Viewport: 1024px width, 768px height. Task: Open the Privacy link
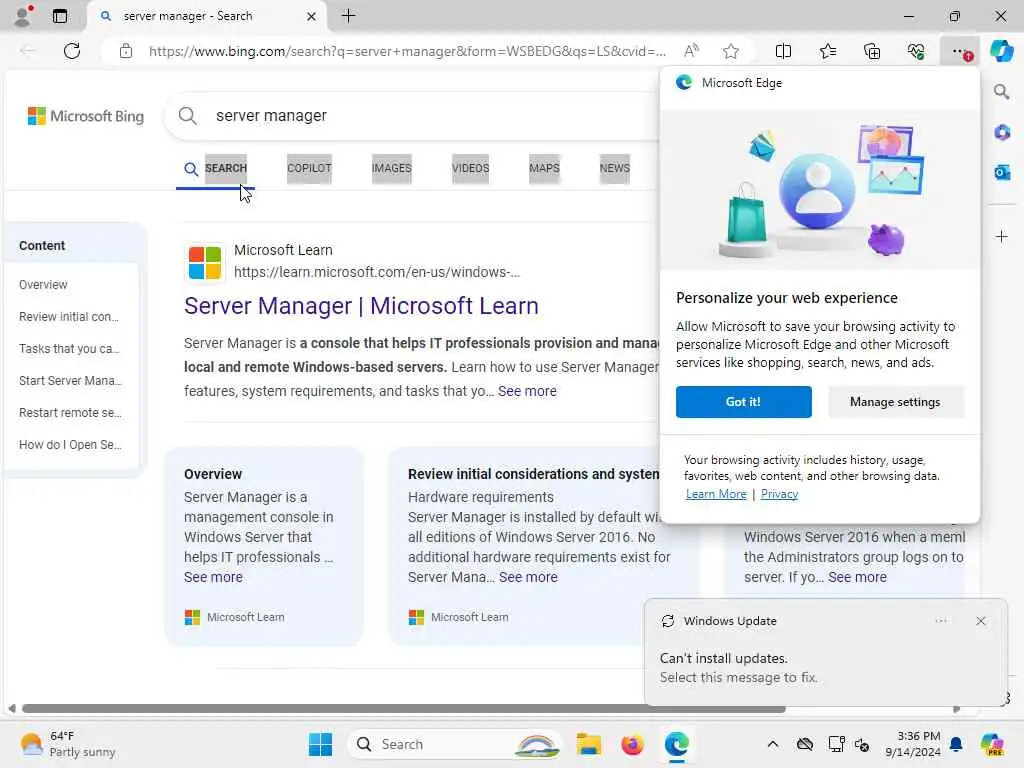[779, 494]
